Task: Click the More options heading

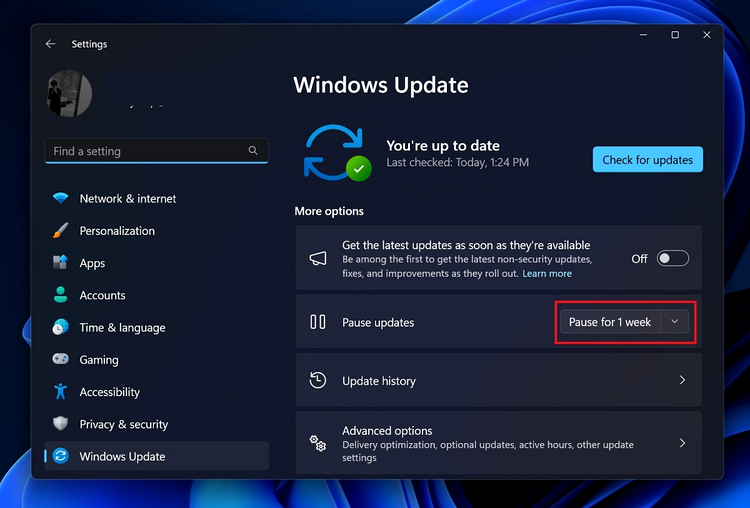Action: [329, 211]
